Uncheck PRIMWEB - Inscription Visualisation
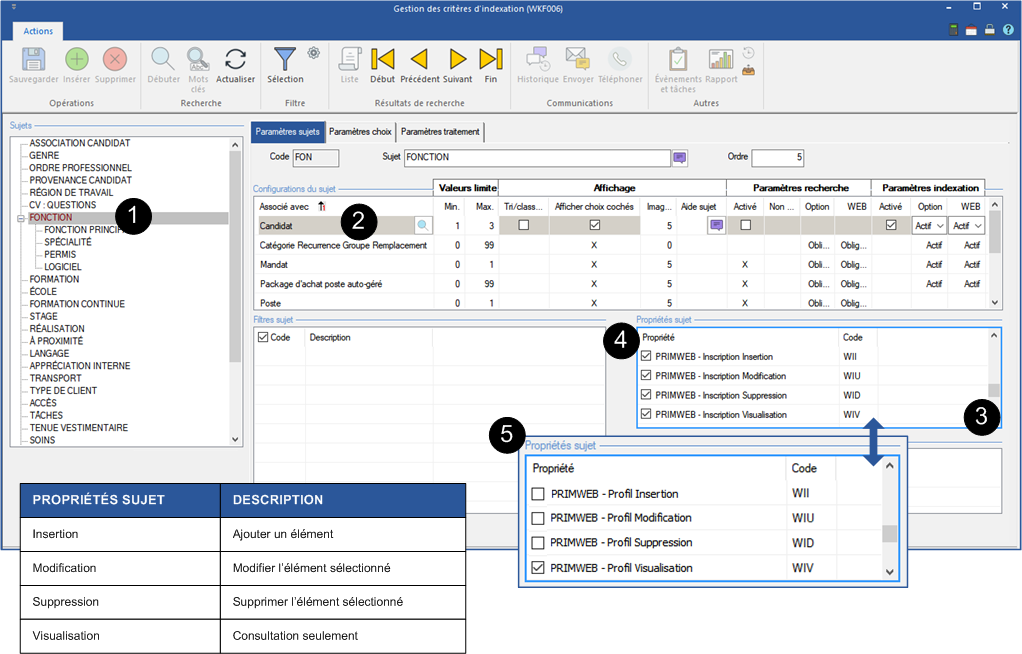The height and width of the screenshot is (654, 1022). pos(646,414)
